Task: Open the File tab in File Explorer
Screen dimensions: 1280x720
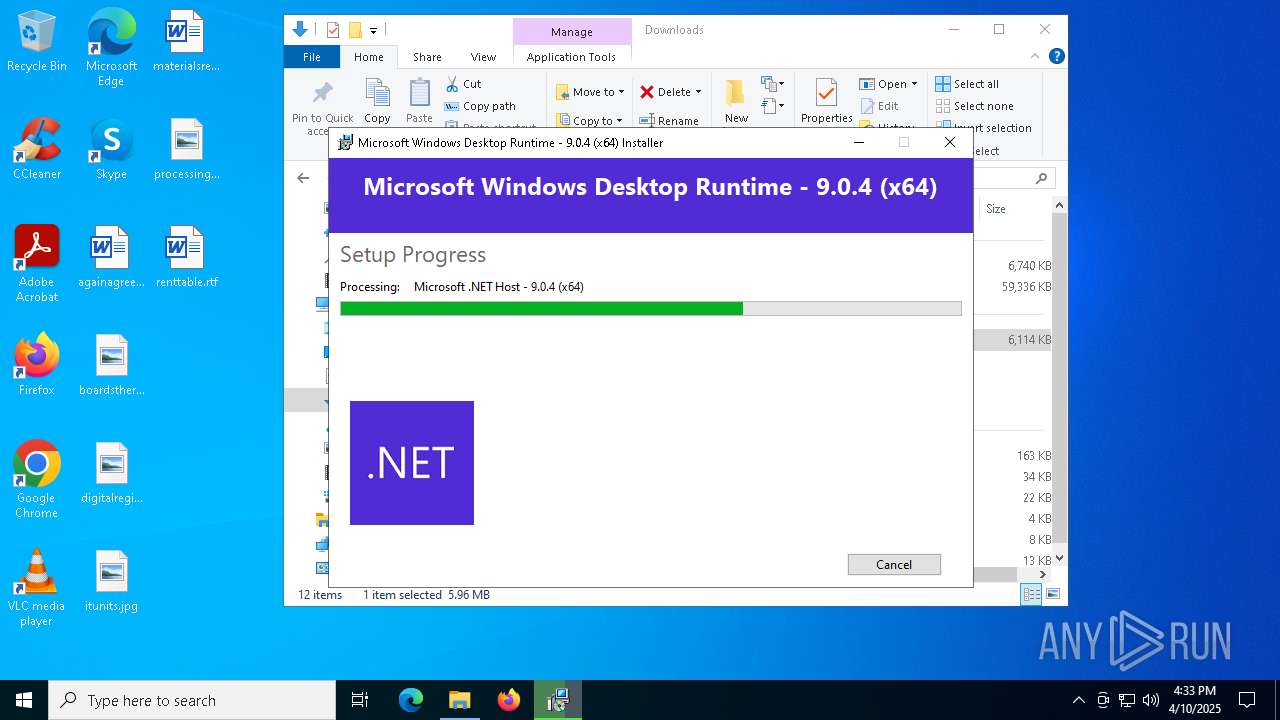Action: click(312, 57)
